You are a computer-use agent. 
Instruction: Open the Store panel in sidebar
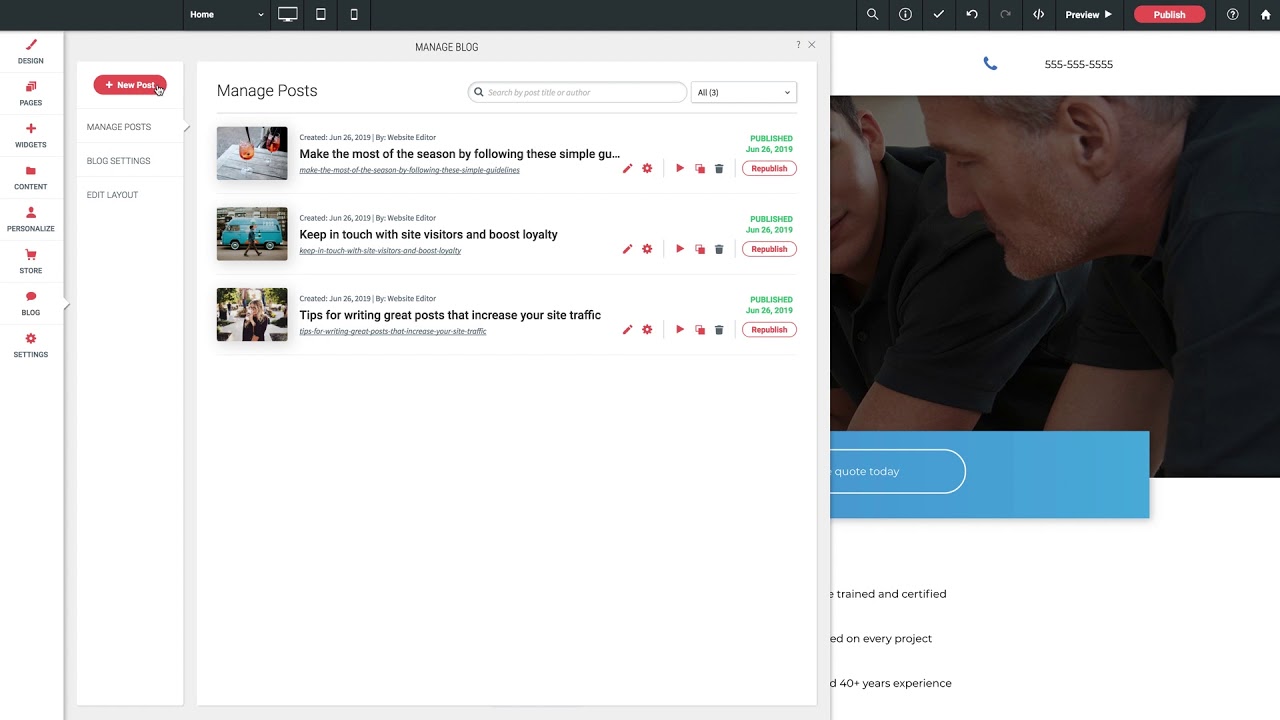coord(31,262)
